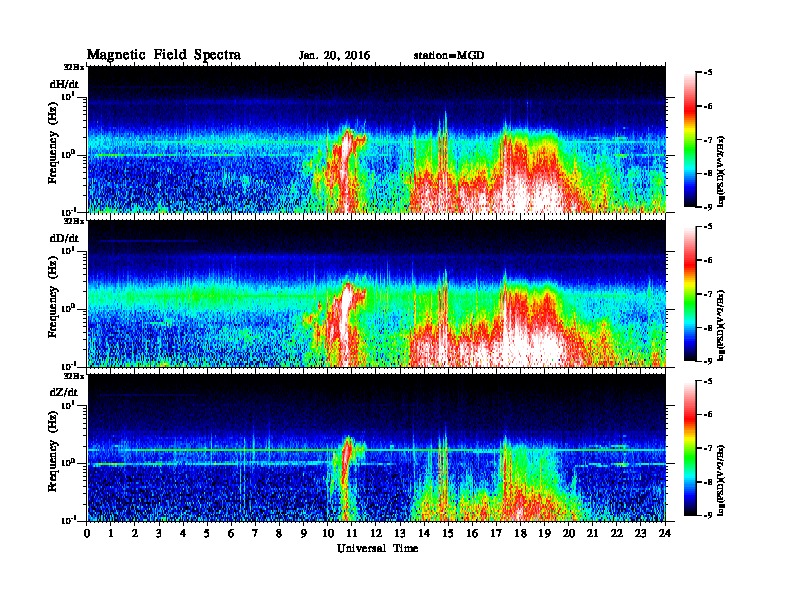Click the log(PSD) unit label beside dZ/dt colorbar
Image resolution: width=792 pixels, height=612 pixels.
point(721,479)
